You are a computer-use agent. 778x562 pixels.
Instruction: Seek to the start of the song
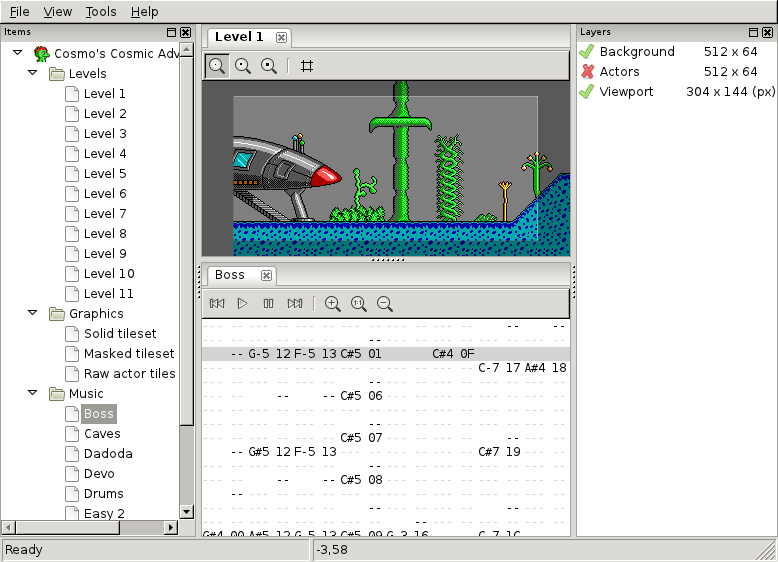coord(217,304)
